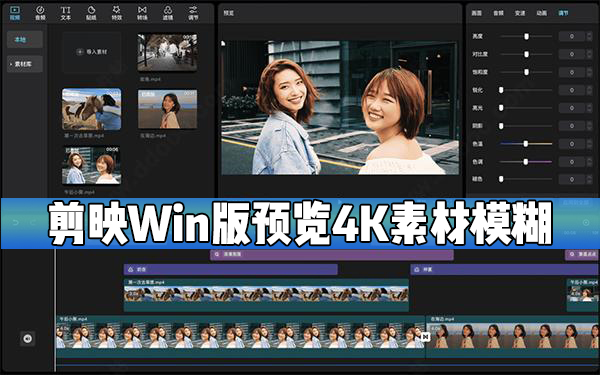Click the 色调 tint slider handle
600x375 pixels.
click(526, 161)
